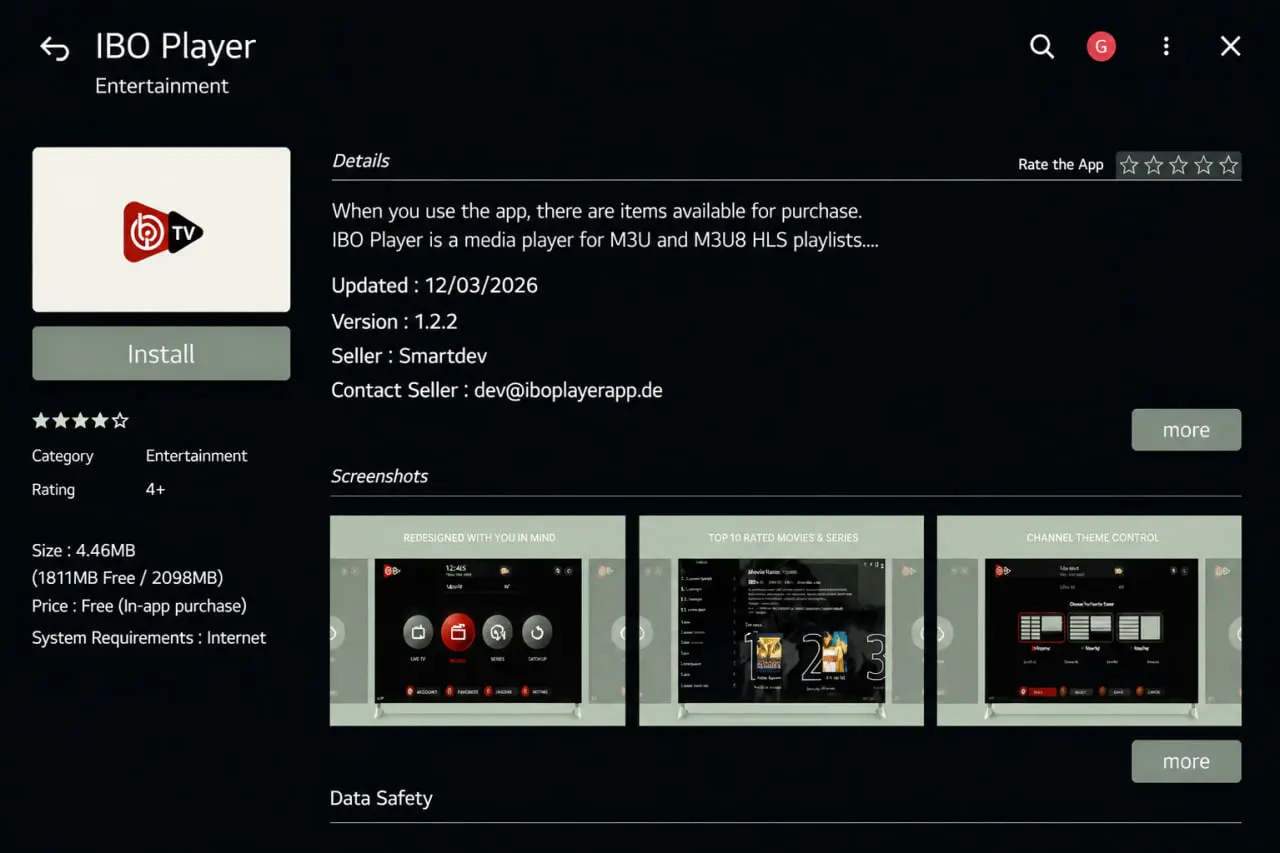This screenshot has width=1280, height=853.
Task: Open the 'Channel Theme Control' screenshot
Action: click(x=1089, y=620)
